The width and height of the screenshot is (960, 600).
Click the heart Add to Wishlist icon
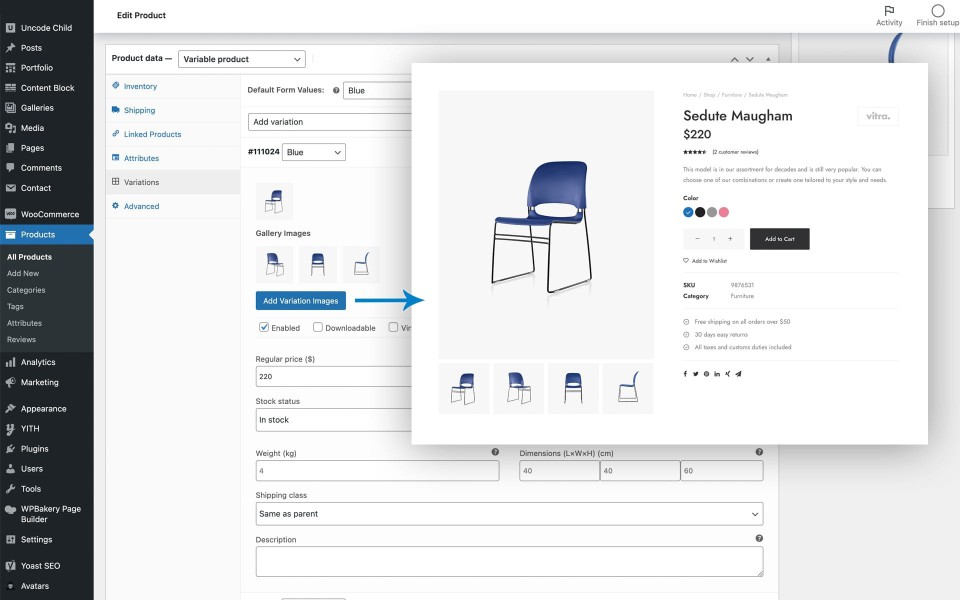pyautogui.click(x=686, y=260)
